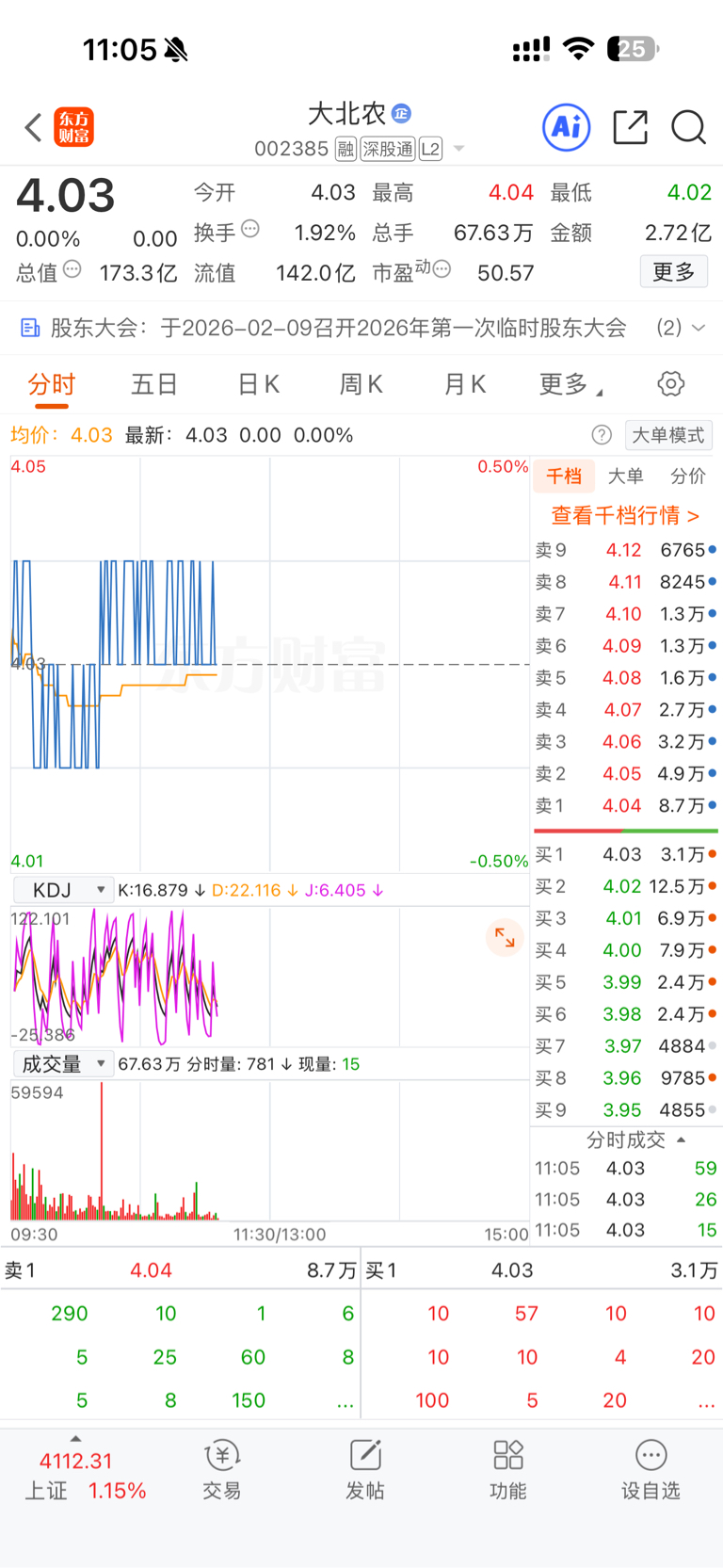The height and width of the screenshot is (1568, 723).
Task: Expand KDJ chart fullscreen arrows icon
Action: coord(506,937)
